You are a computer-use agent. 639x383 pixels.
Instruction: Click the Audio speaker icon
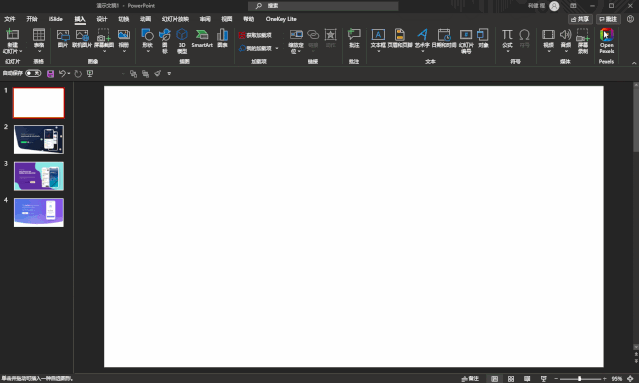(x=566, y=35)
